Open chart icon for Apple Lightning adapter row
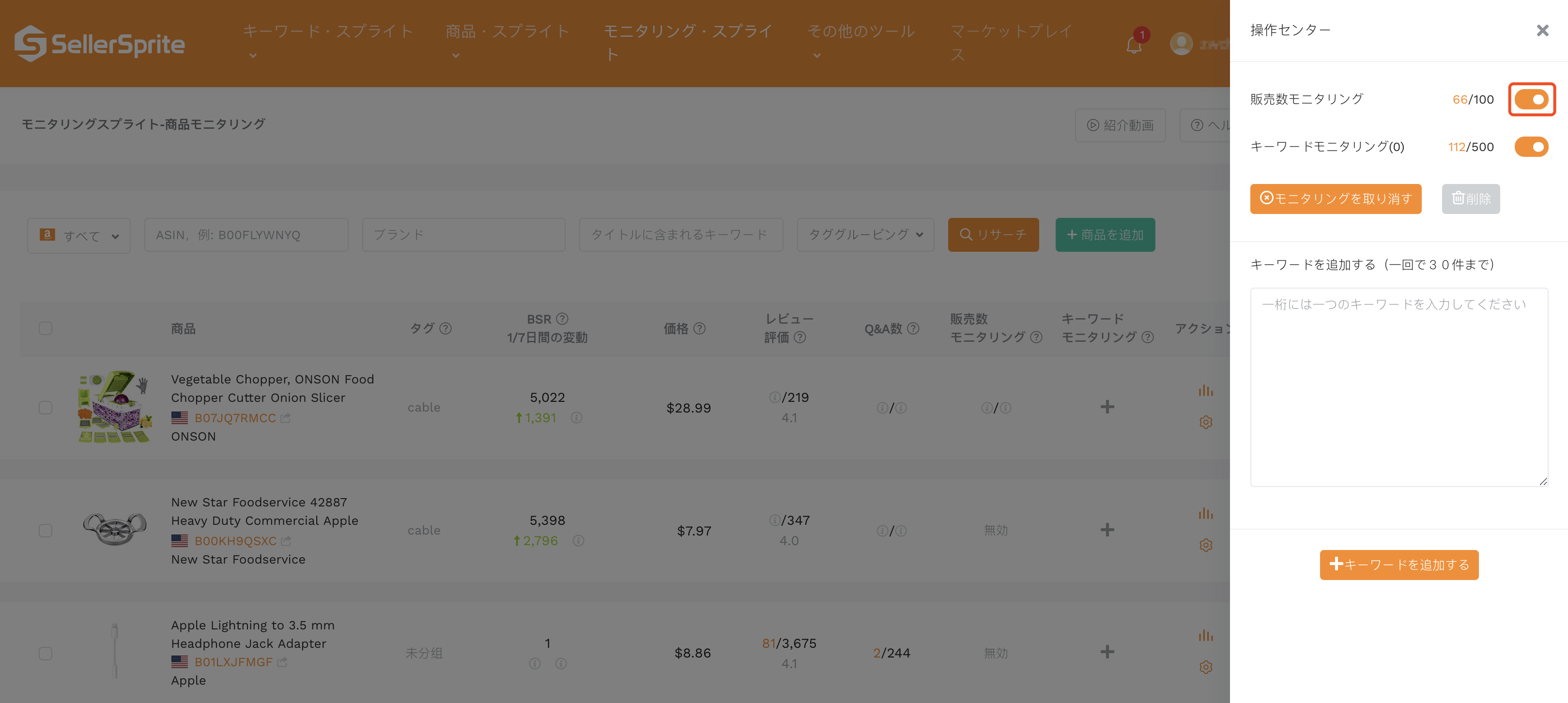Image resolution: width=1568 pixels, height=703 pixels. coord(1205,635)
